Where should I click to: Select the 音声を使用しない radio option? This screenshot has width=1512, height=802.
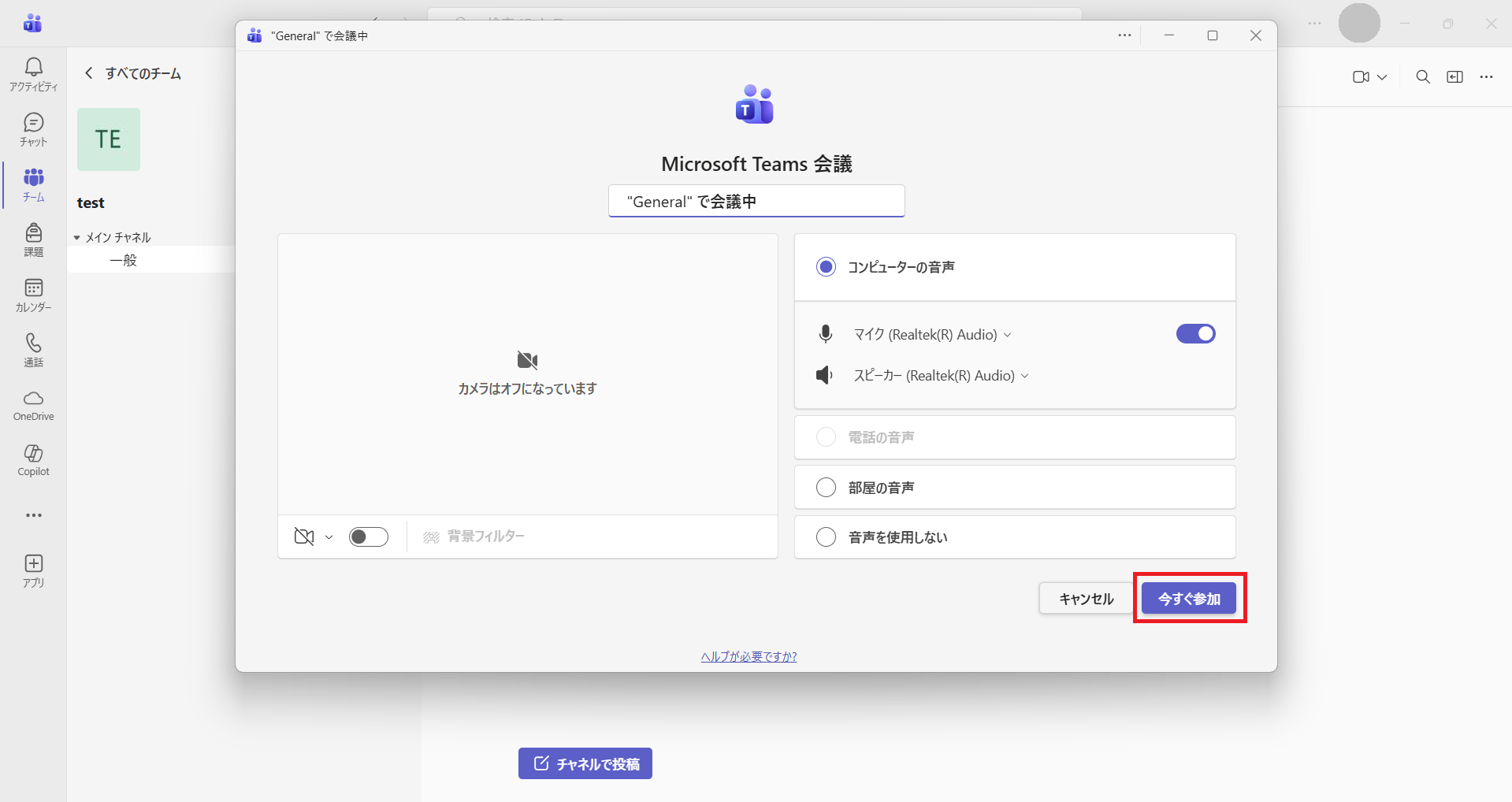click(826, 537)
